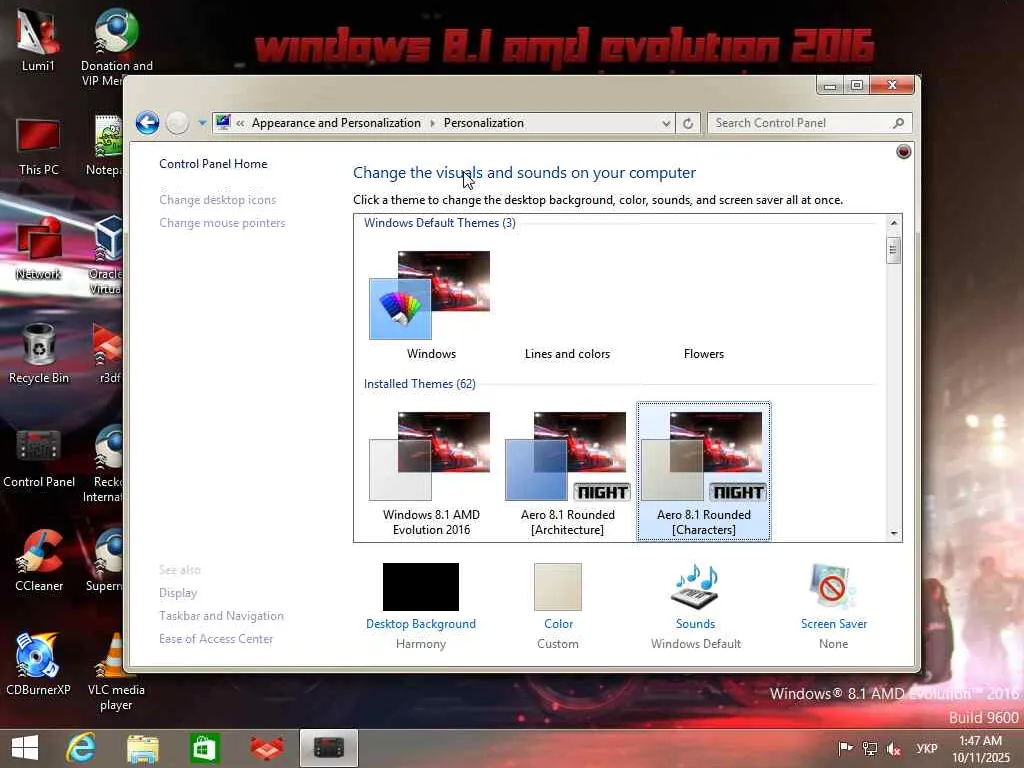
Task: Apply Windows 8.1 AMD Evolution 2016 theme
Action: click(431, 472)
